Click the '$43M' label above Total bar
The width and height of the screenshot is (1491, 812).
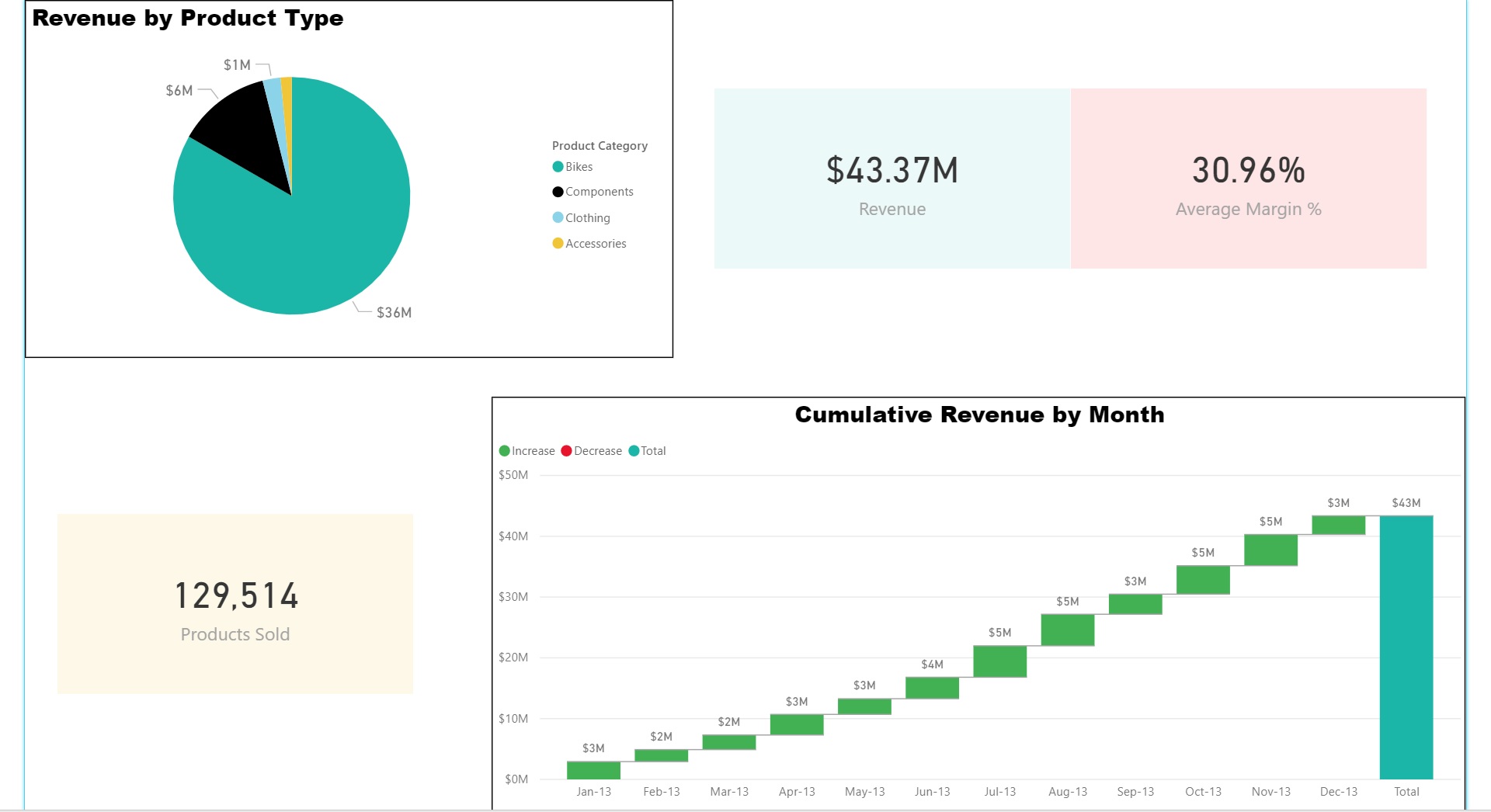(1406, 503)
